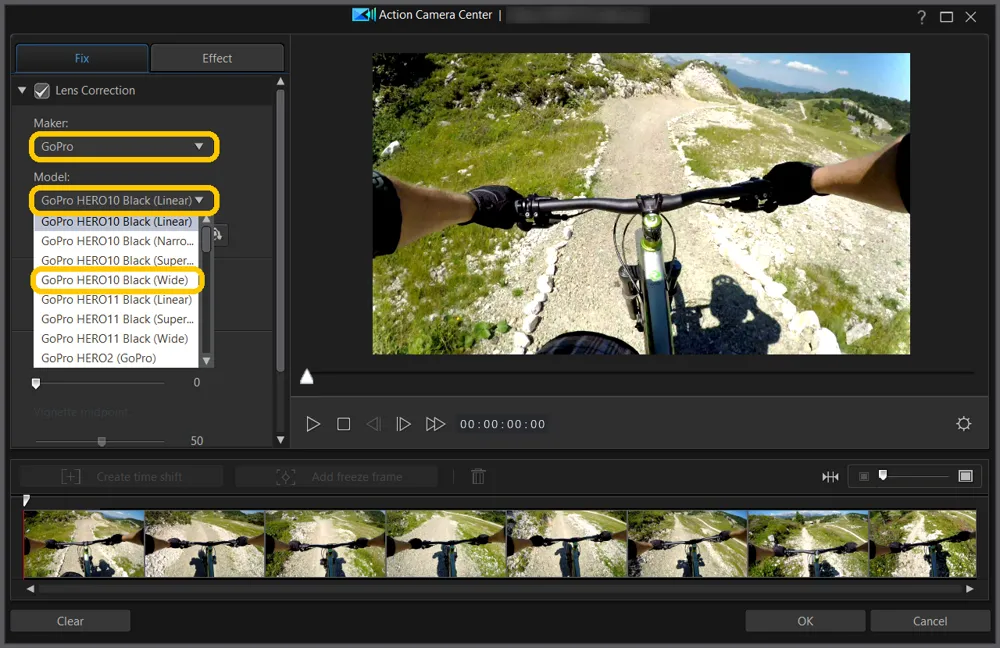Choose GoPro HERO11 Black (Linear) option
Screen dimensions: 1000x648
click(116, 300)
